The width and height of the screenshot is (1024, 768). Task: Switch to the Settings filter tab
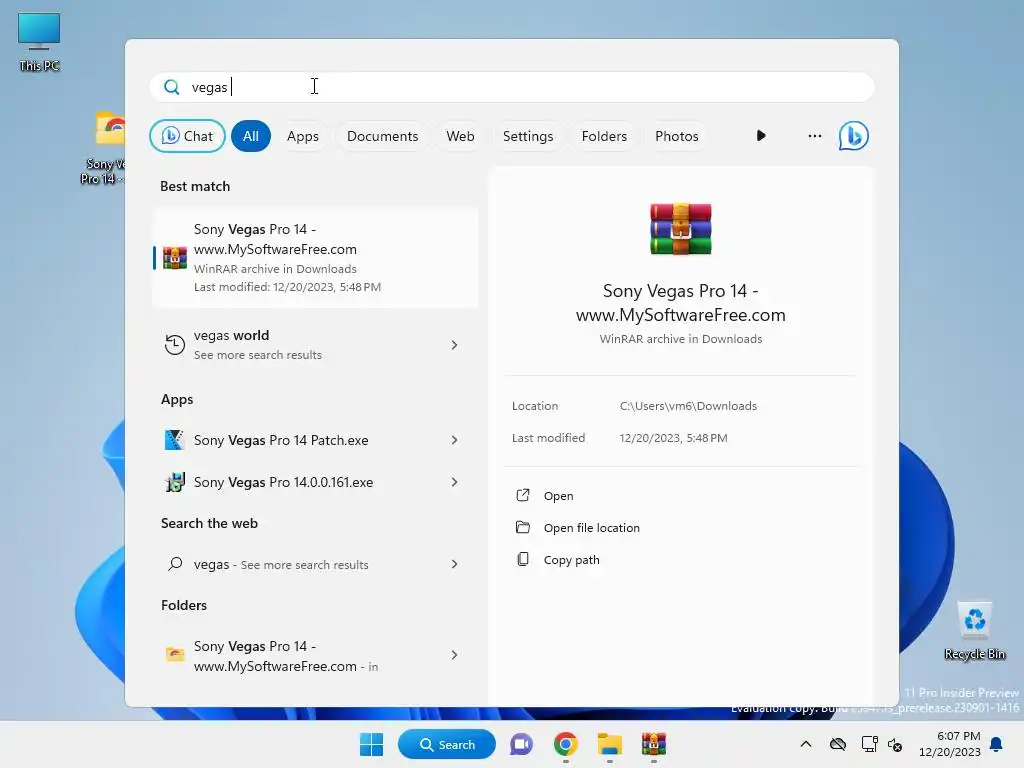(528, 136)
